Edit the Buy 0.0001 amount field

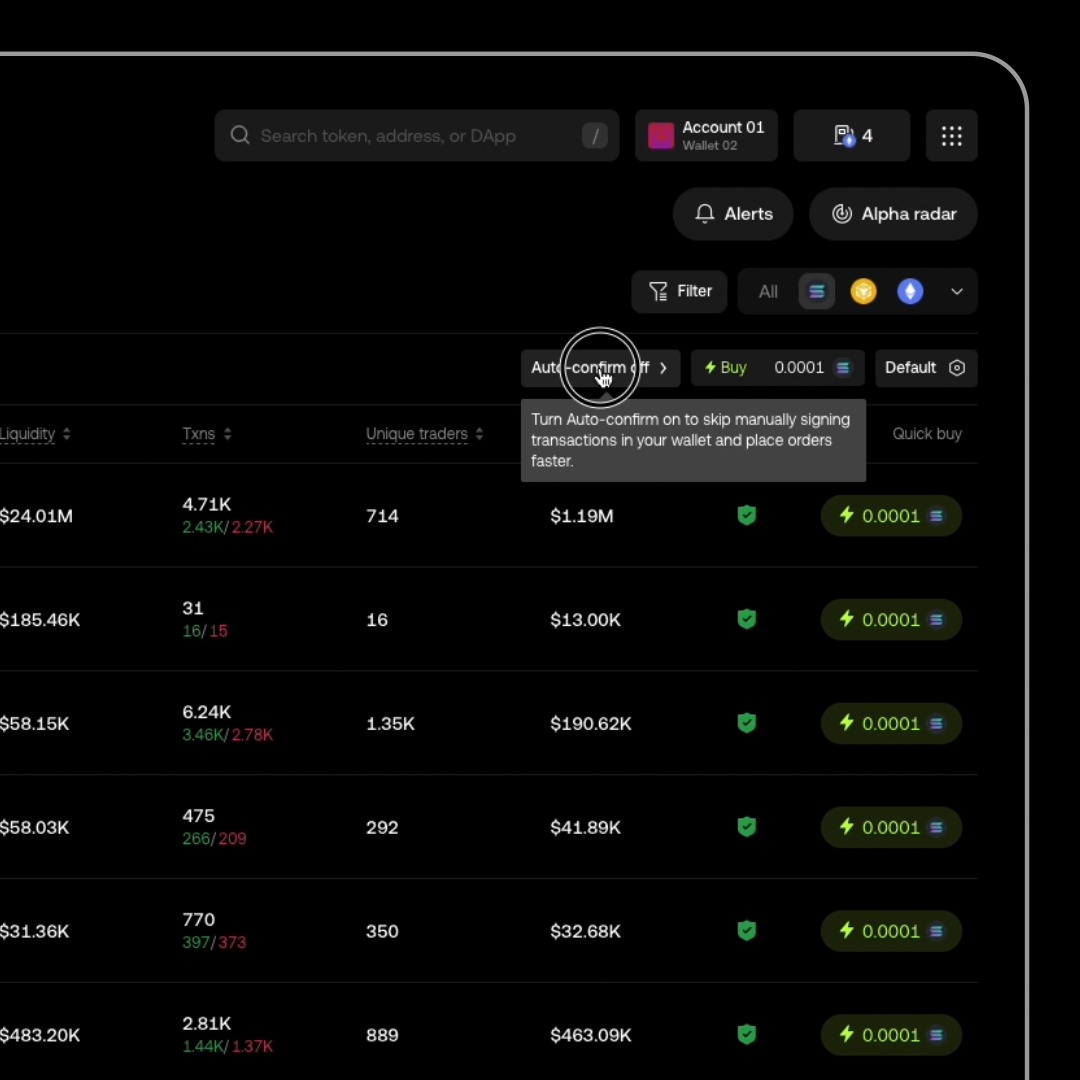778,368
